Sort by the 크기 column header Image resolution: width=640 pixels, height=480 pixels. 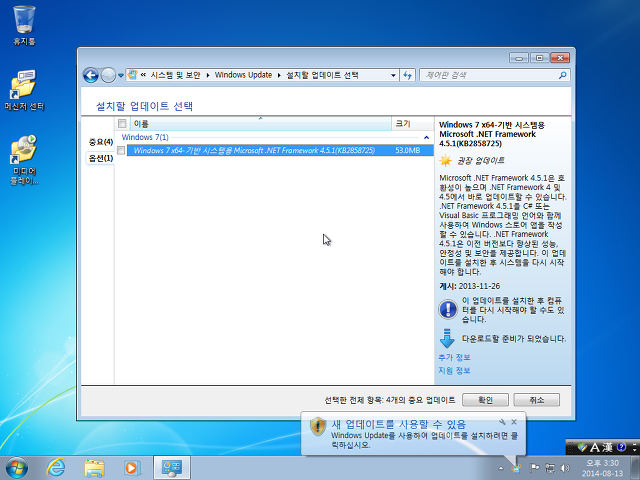(412, 124)
